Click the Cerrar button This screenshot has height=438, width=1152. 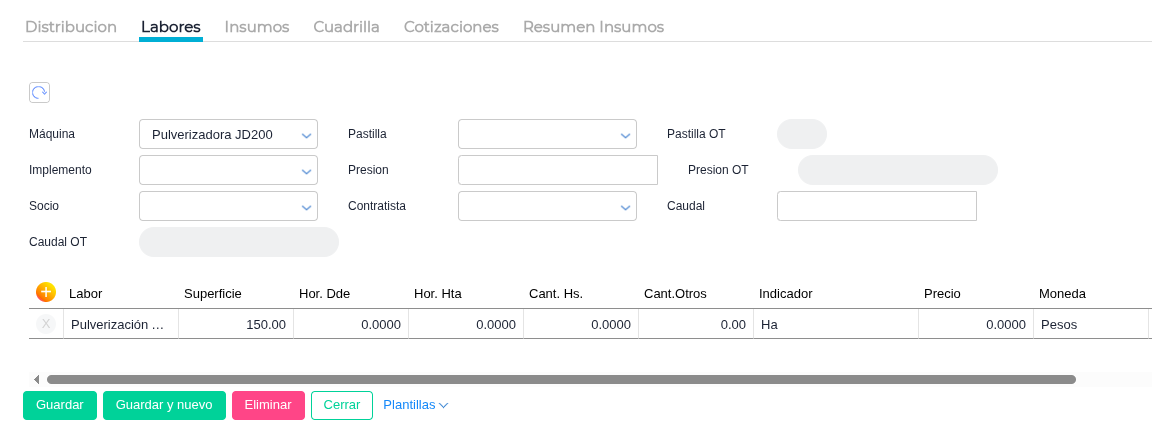342,405
